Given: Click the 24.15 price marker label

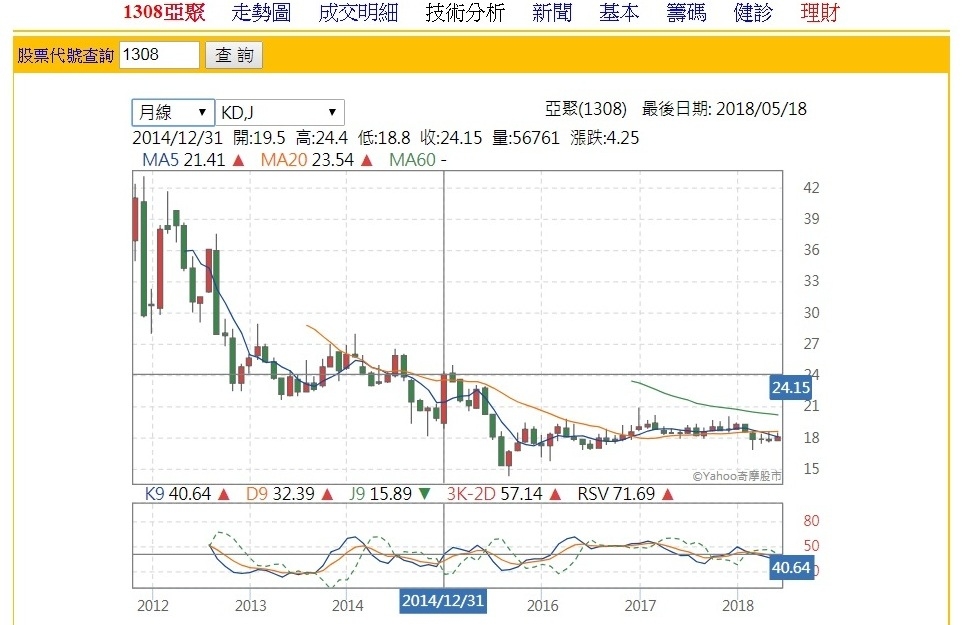Looking at the screenshot, I should [791, 388].
